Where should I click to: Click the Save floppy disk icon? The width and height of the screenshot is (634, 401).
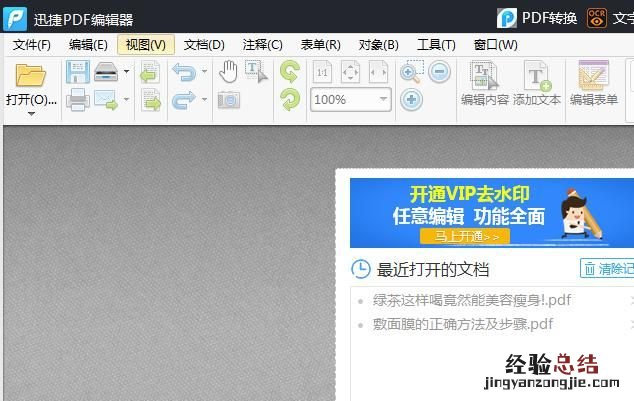(78, 72)
